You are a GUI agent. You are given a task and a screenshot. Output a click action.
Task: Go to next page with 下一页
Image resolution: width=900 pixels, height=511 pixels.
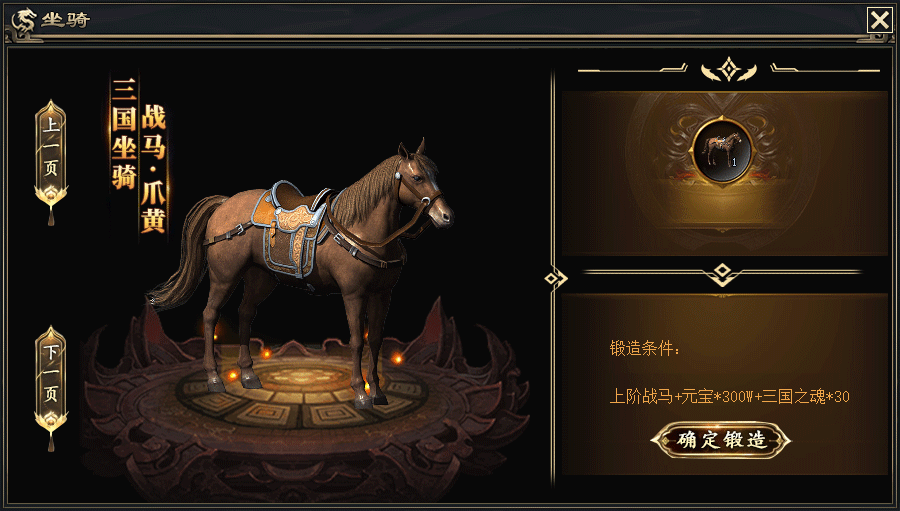[x=51, y=374]
